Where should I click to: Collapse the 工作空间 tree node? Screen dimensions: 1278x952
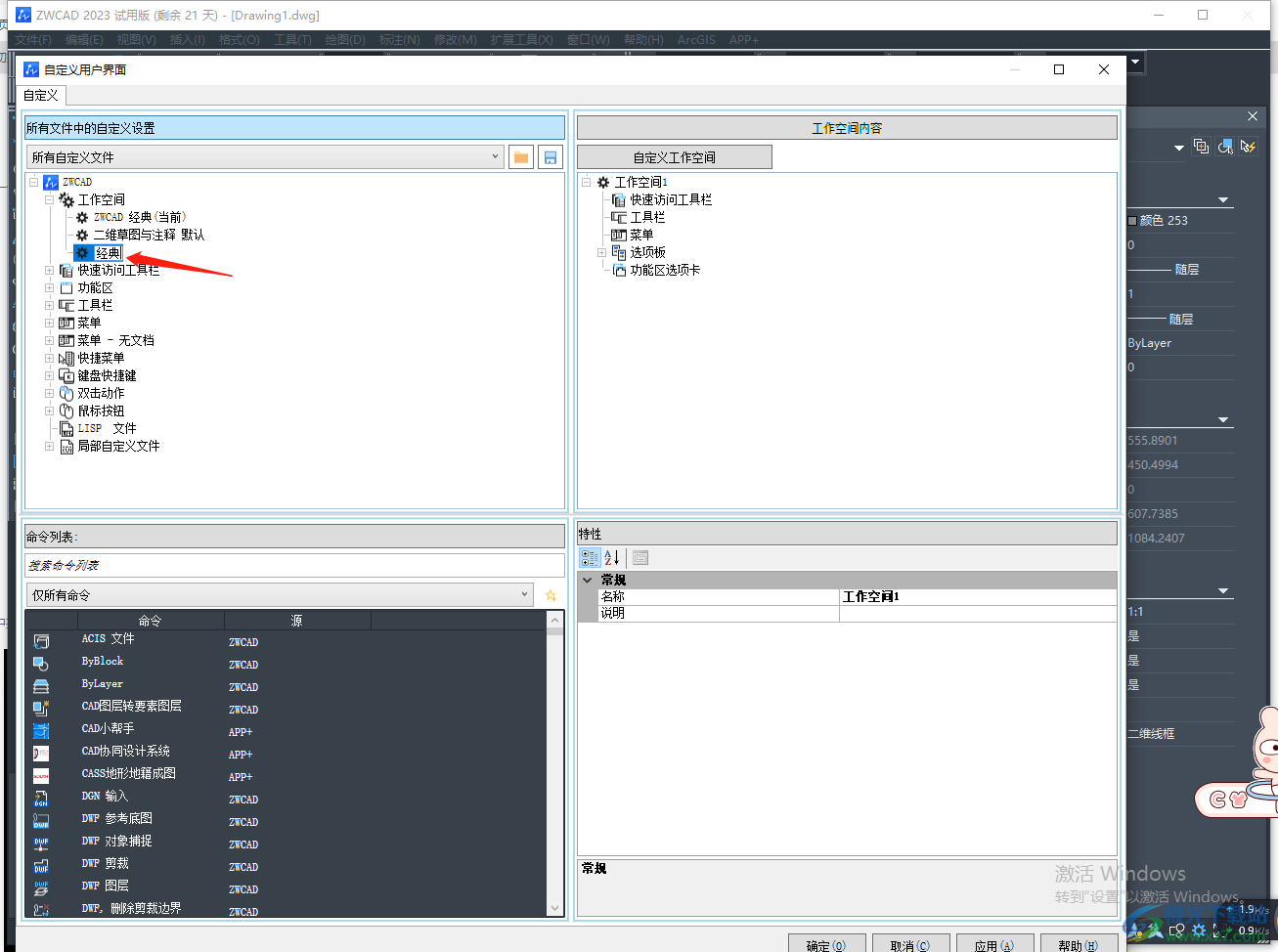[49, 199]
